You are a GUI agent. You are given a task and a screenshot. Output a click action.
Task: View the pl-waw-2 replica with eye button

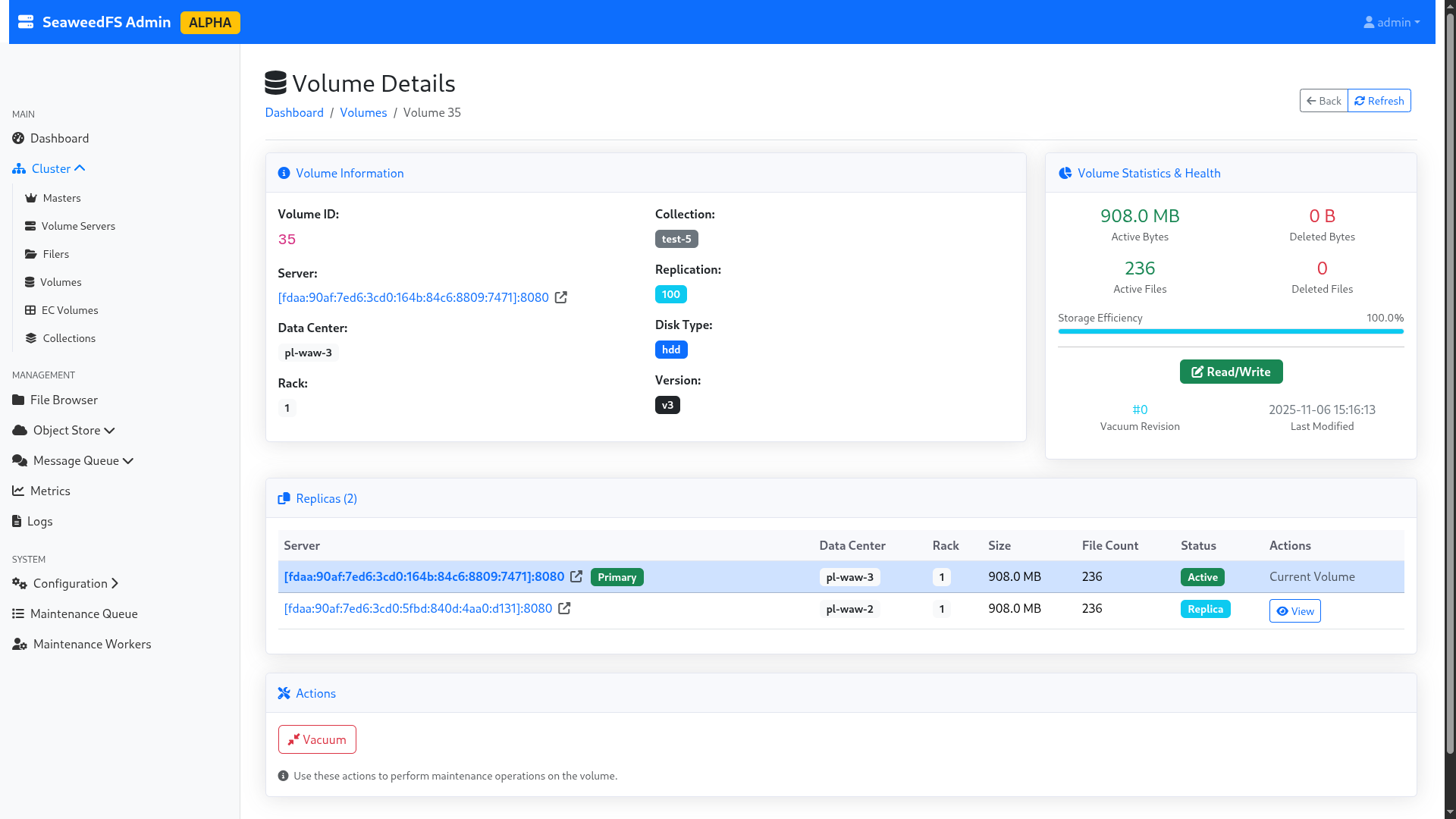pyautogui.click(x=1294, y=611)
